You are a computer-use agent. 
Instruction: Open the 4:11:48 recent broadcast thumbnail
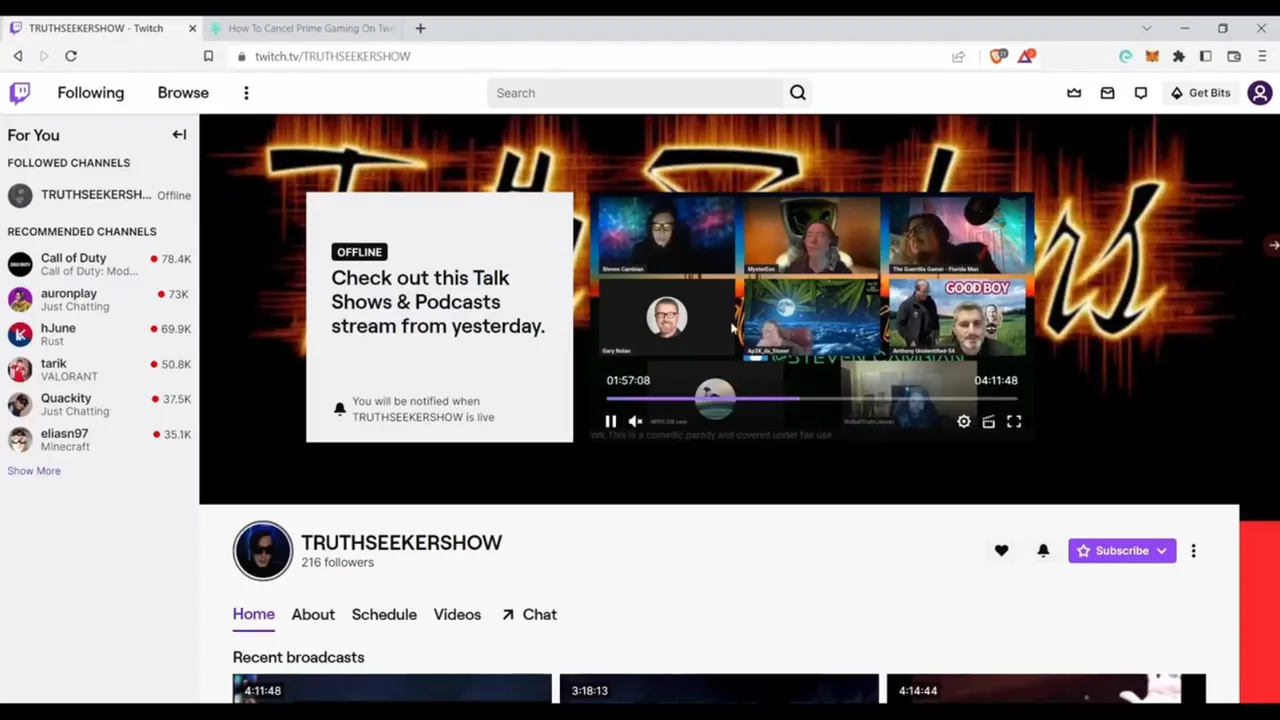[392, 689]
